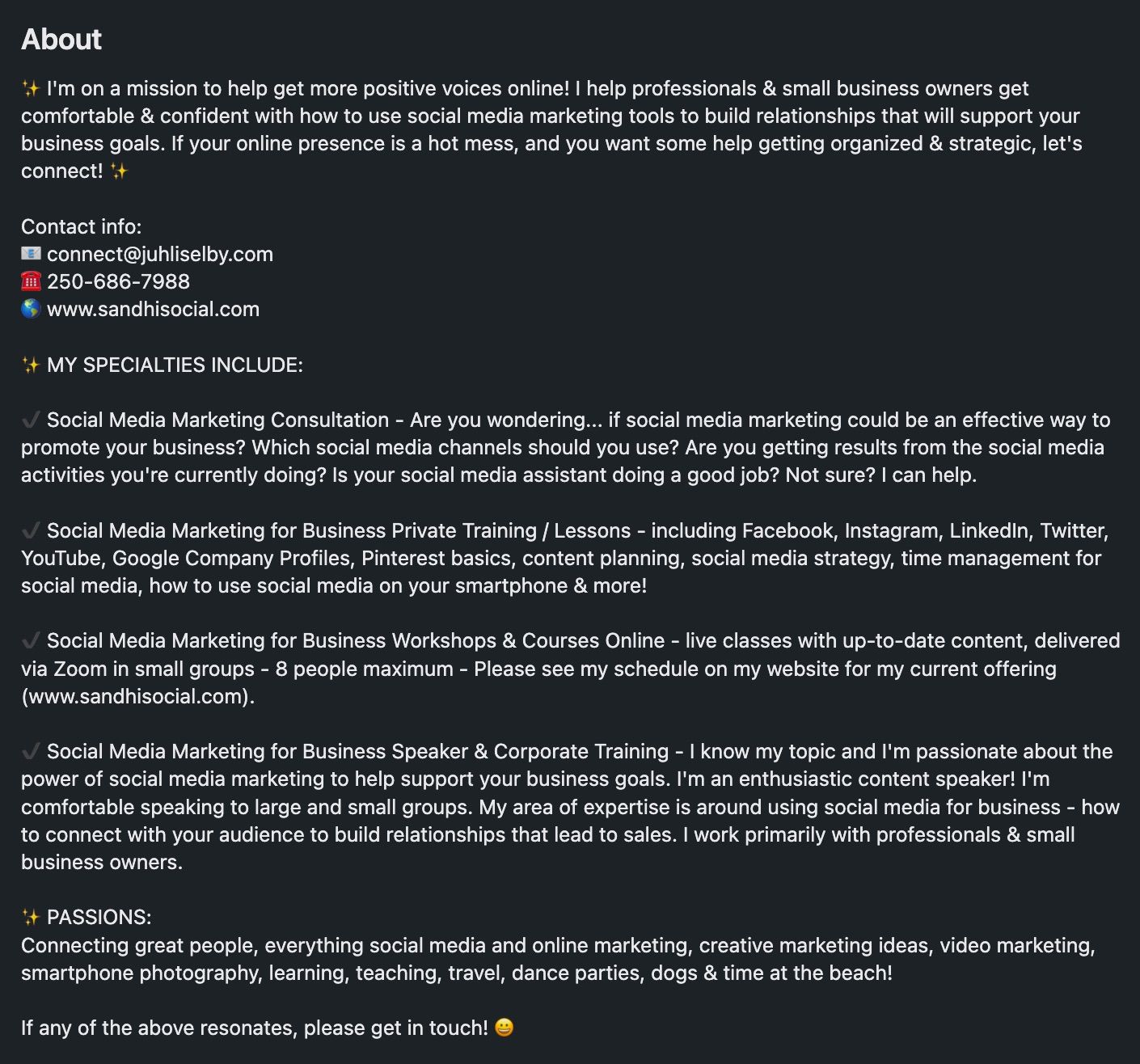
Task: Click sparkle icon before MY SPECIALTIES INCLUDE
Action: click(x=31, y=365)
